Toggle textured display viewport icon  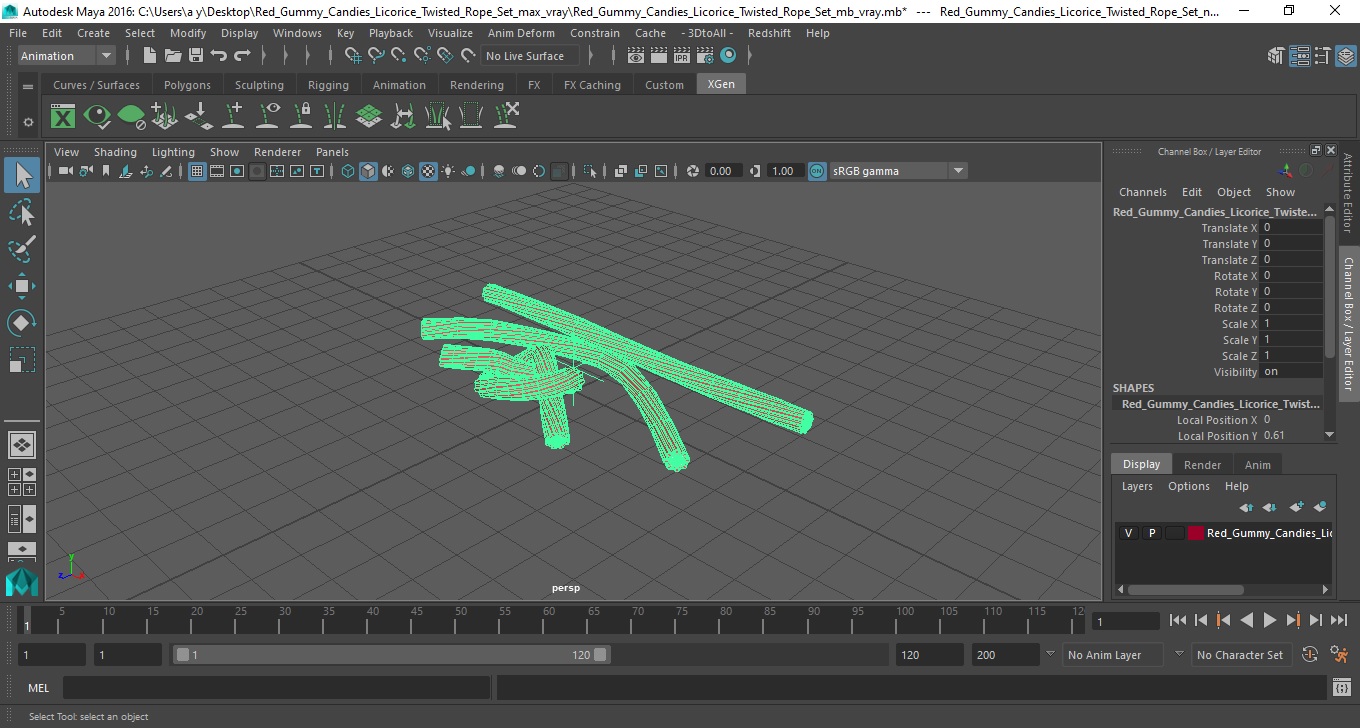(428, 171)
